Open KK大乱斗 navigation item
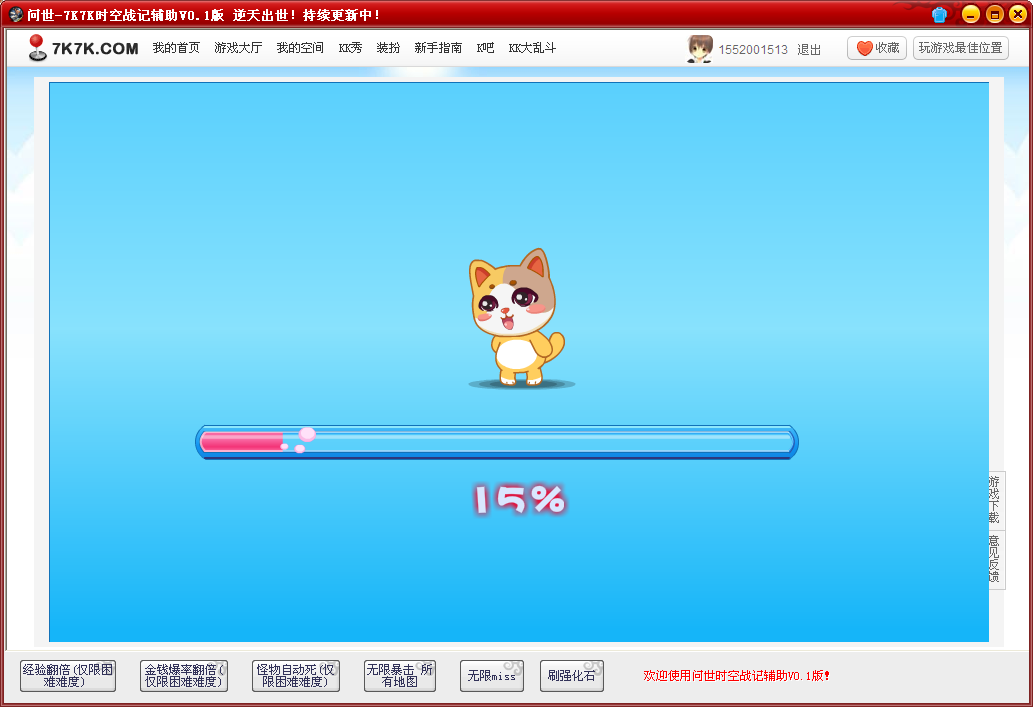The width and height of the screenshot is (1033, 707). [x=532, y=48]
